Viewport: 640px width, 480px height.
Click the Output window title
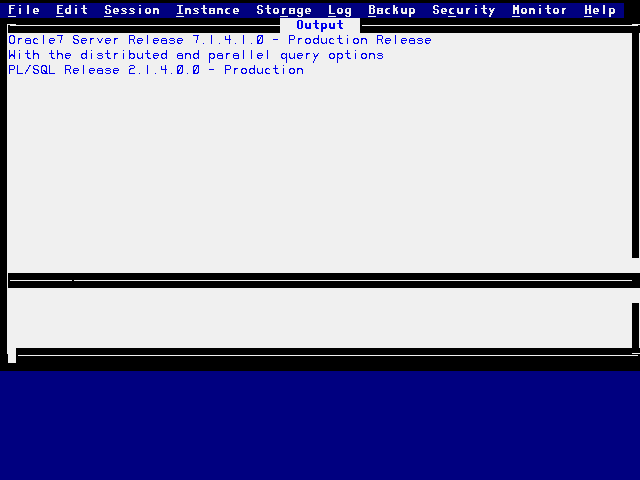coord(320,25)
